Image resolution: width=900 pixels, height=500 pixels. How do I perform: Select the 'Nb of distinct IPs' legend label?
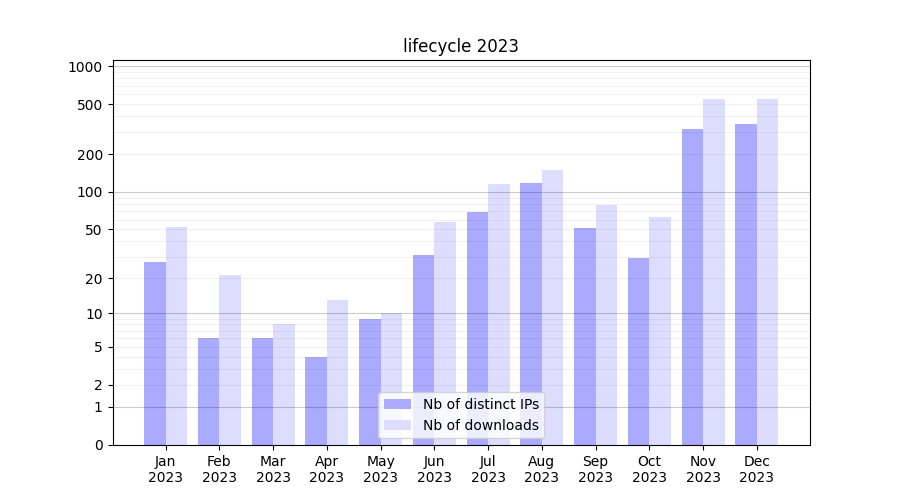pyautogui.click(x=480, y=404)
